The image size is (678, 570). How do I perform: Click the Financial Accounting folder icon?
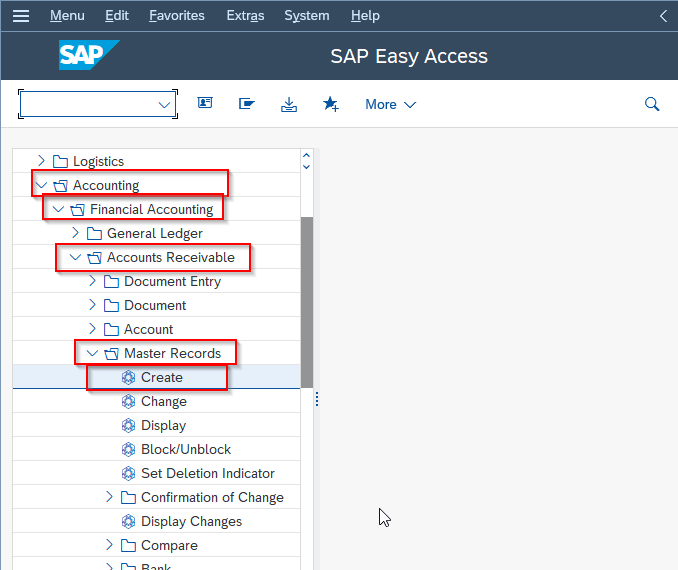tap(77, 210)
